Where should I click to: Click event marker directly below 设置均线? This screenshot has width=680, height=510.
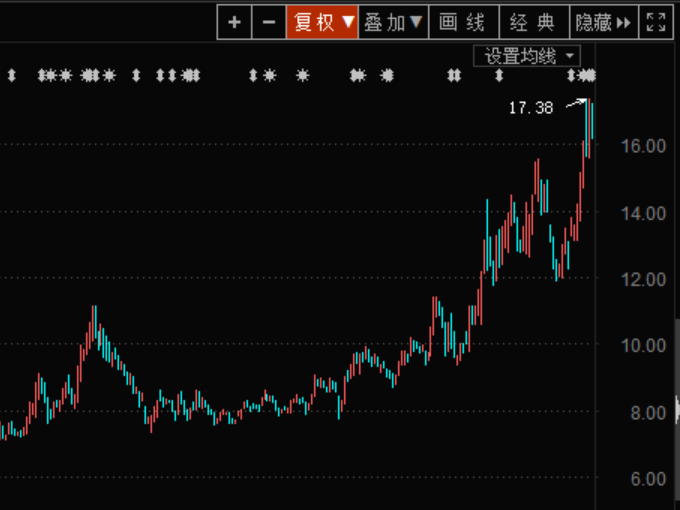click(x=499, y=75)
